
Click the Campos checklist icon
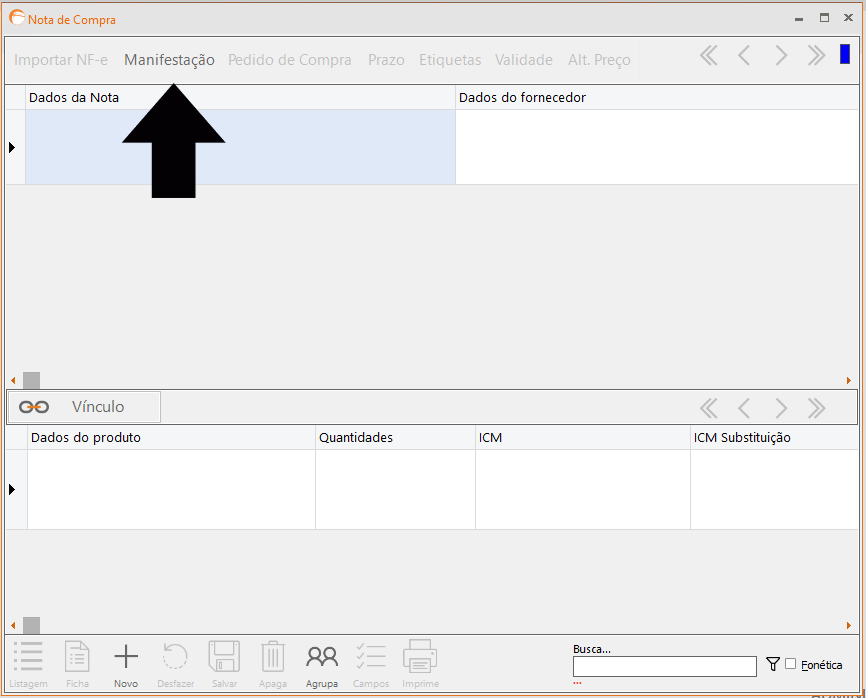coord(371,657)
